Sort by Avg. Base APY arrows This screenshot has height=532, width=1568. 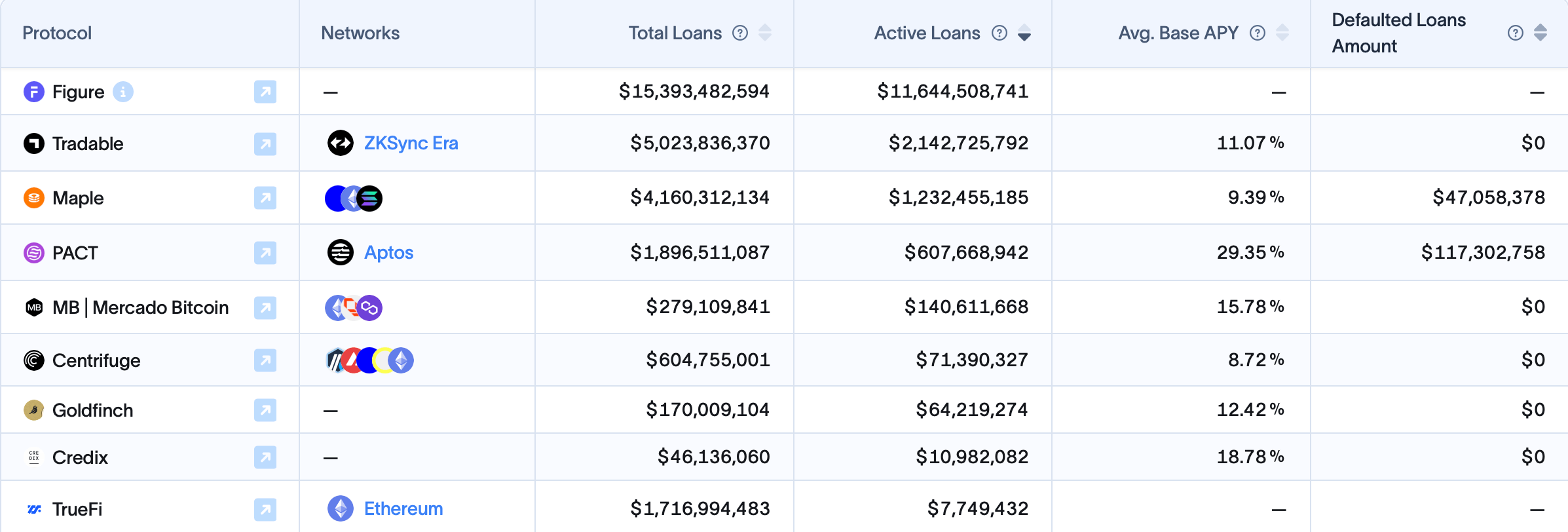click(x=1282, y=33)
